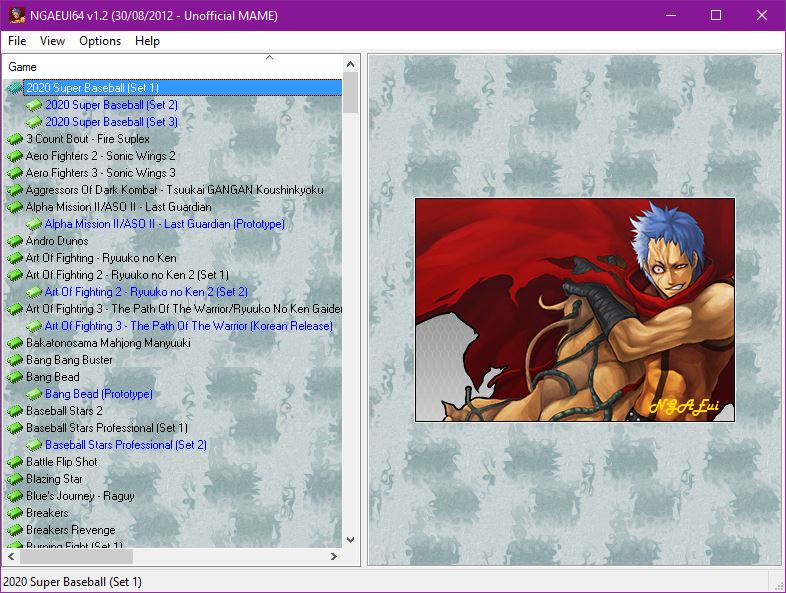Select Art Of Fighting - Ryuuko no Ken

pyautogui.click(x=101, y=258)
